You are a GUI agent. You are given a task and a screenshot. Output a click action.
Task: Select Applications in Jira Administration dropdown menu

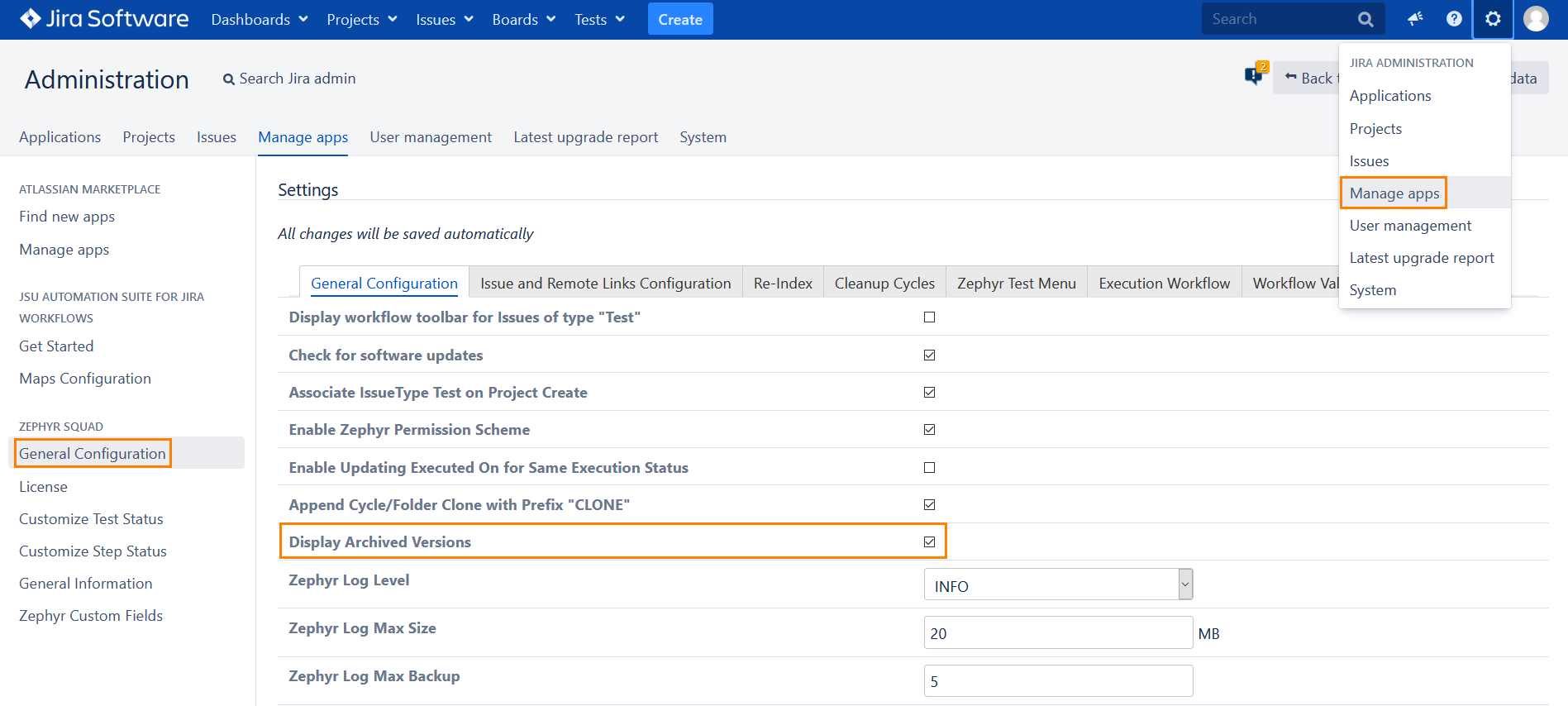[x=1425, y=96]
